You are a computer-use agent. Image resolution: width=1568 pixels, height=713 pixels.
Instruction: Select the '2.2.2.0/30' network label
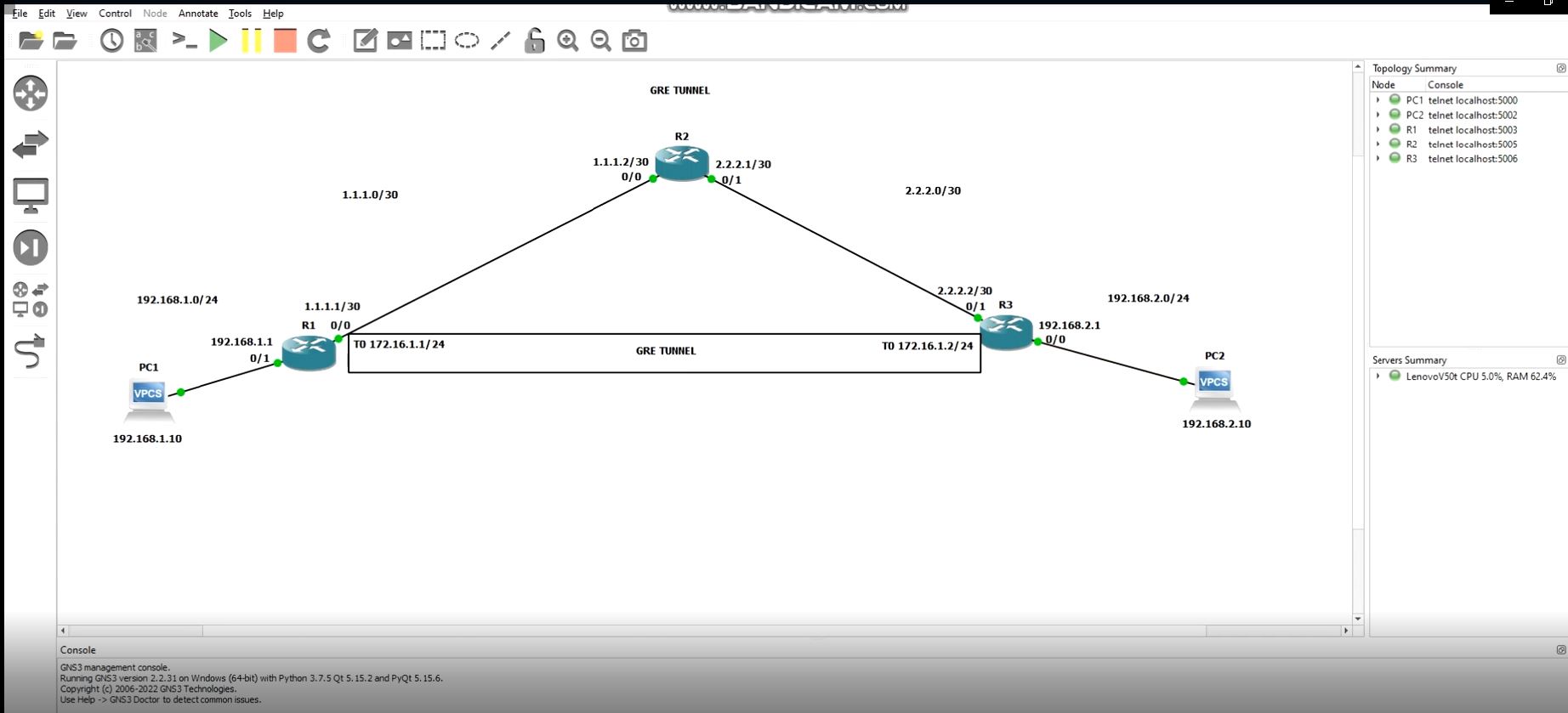point(933,190)
